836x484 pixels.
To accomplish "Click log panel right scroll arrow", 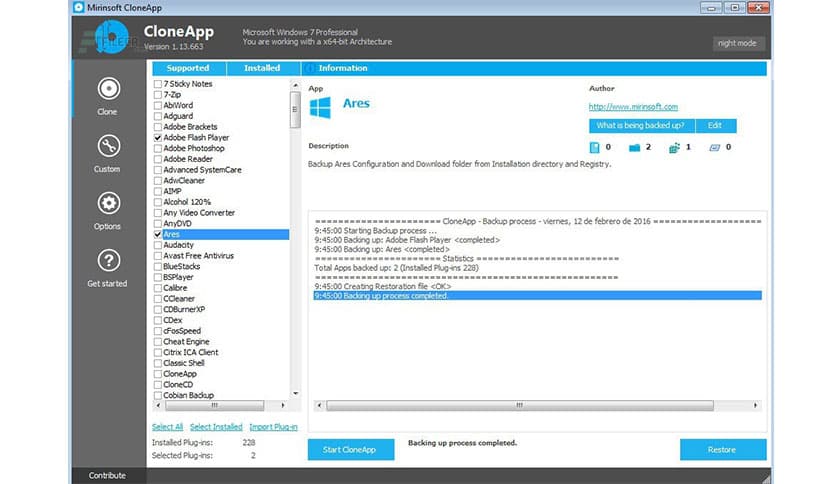I will coord(755,406).
